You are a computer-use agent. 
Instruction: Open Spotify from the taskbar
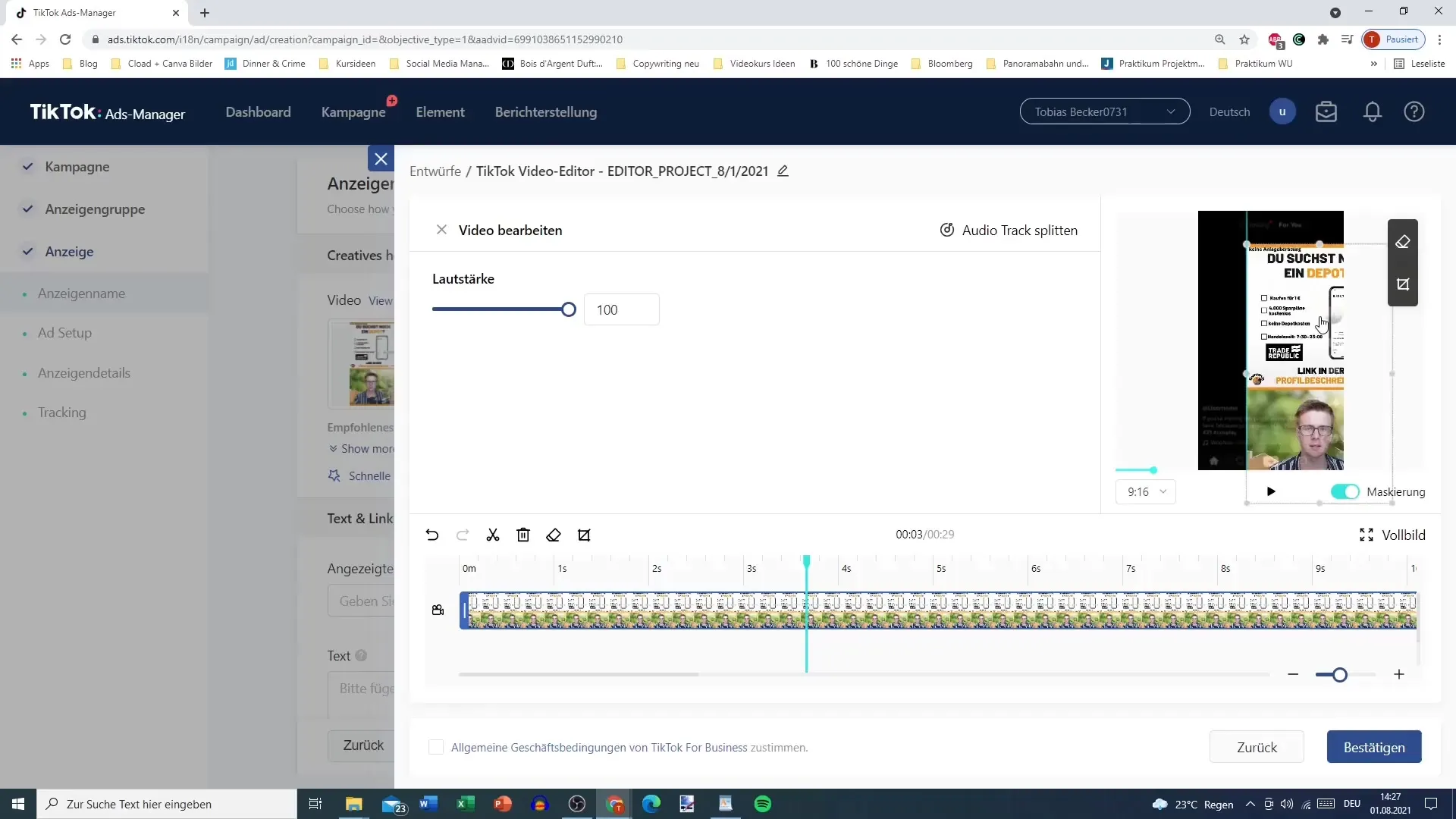[x=763, y=804]
